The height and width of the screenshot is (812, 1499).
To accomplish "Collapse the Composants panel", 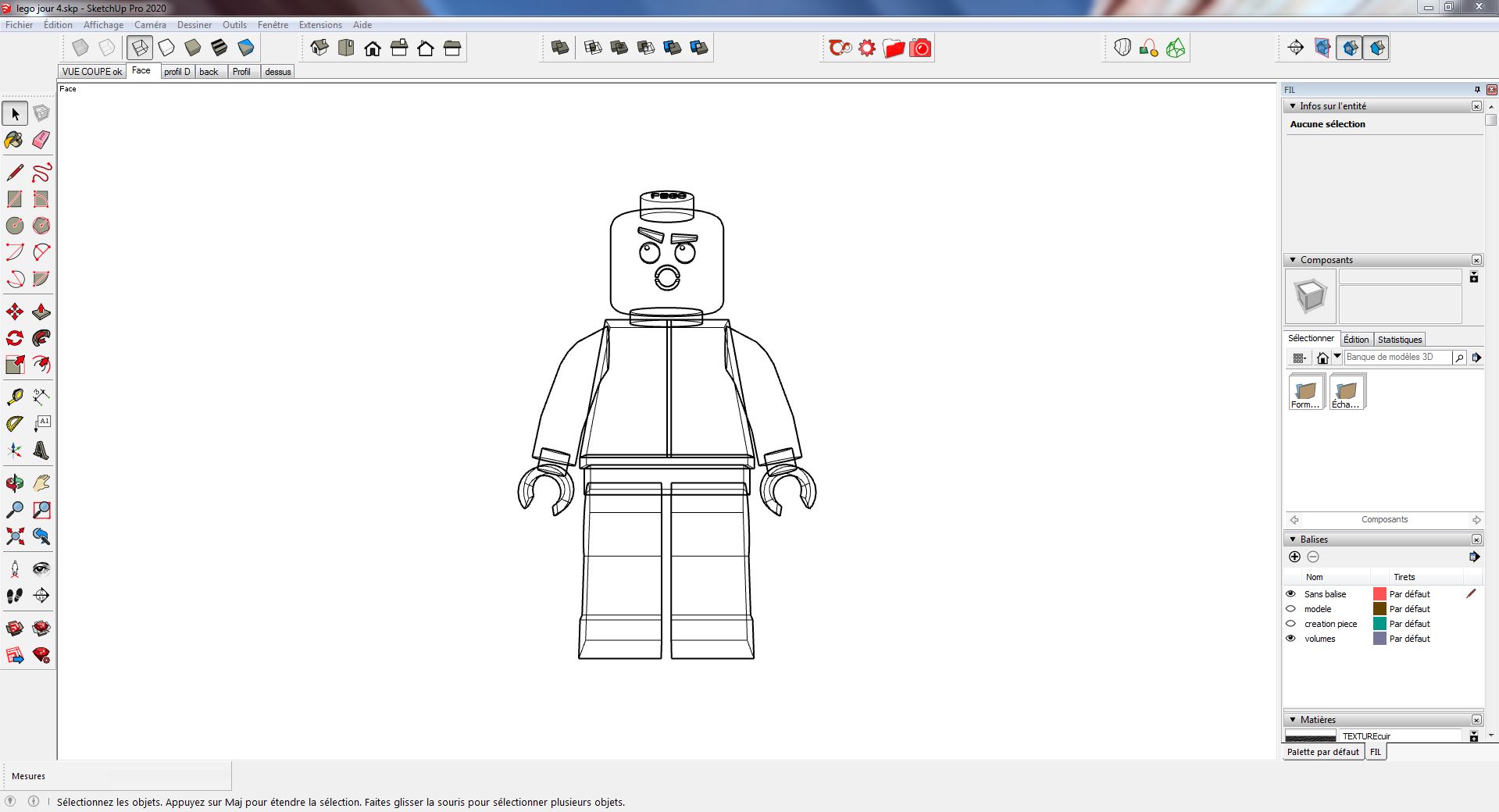I will point(1293,260).
